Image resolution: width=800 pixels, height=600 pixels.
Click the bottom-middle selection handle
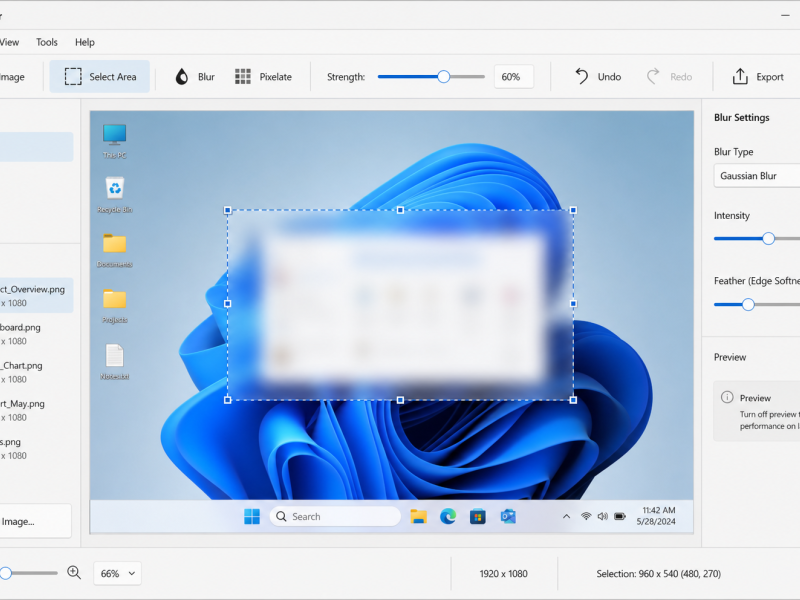point(401,400)
